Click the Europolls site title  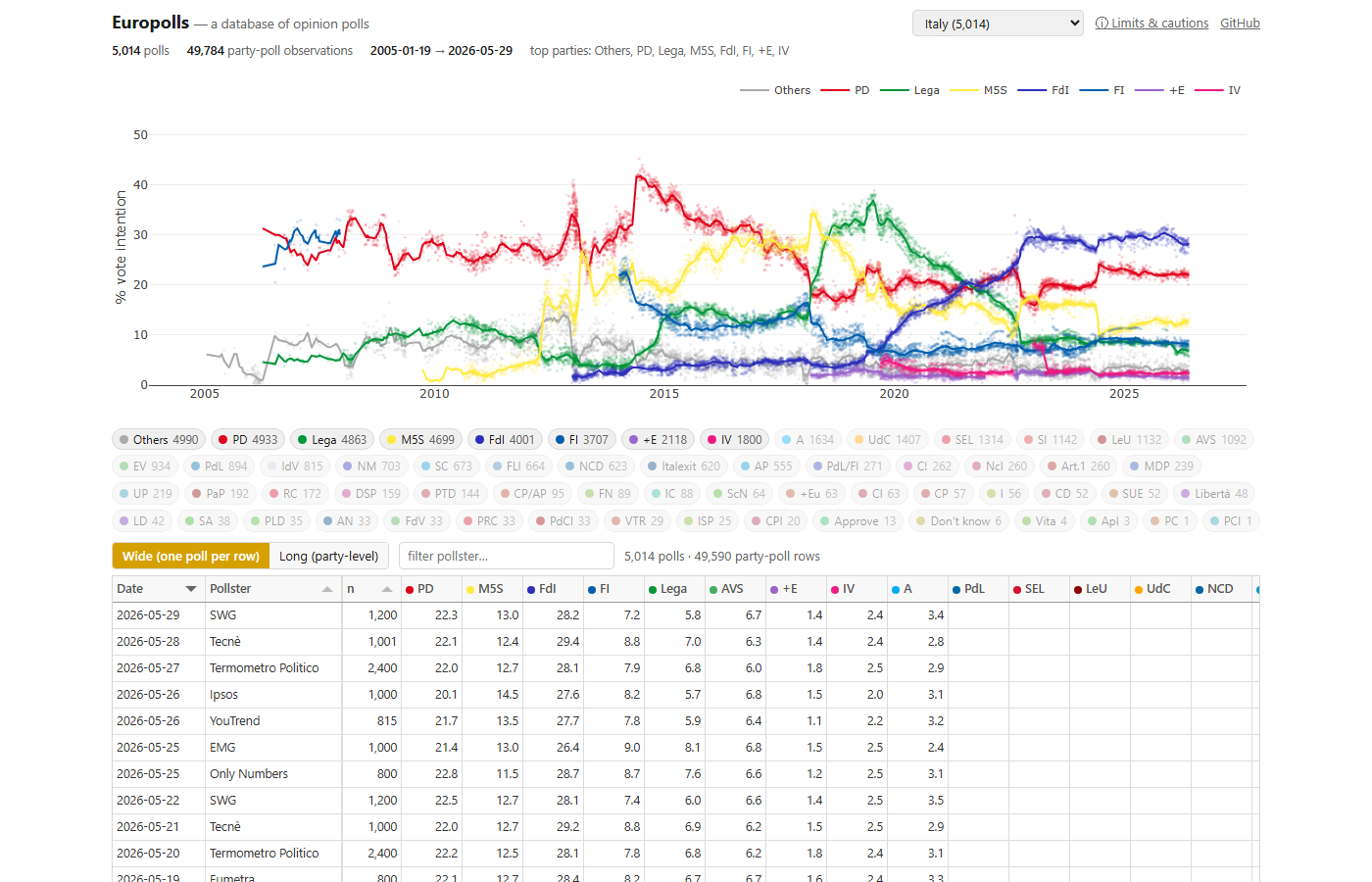point(150,23)
